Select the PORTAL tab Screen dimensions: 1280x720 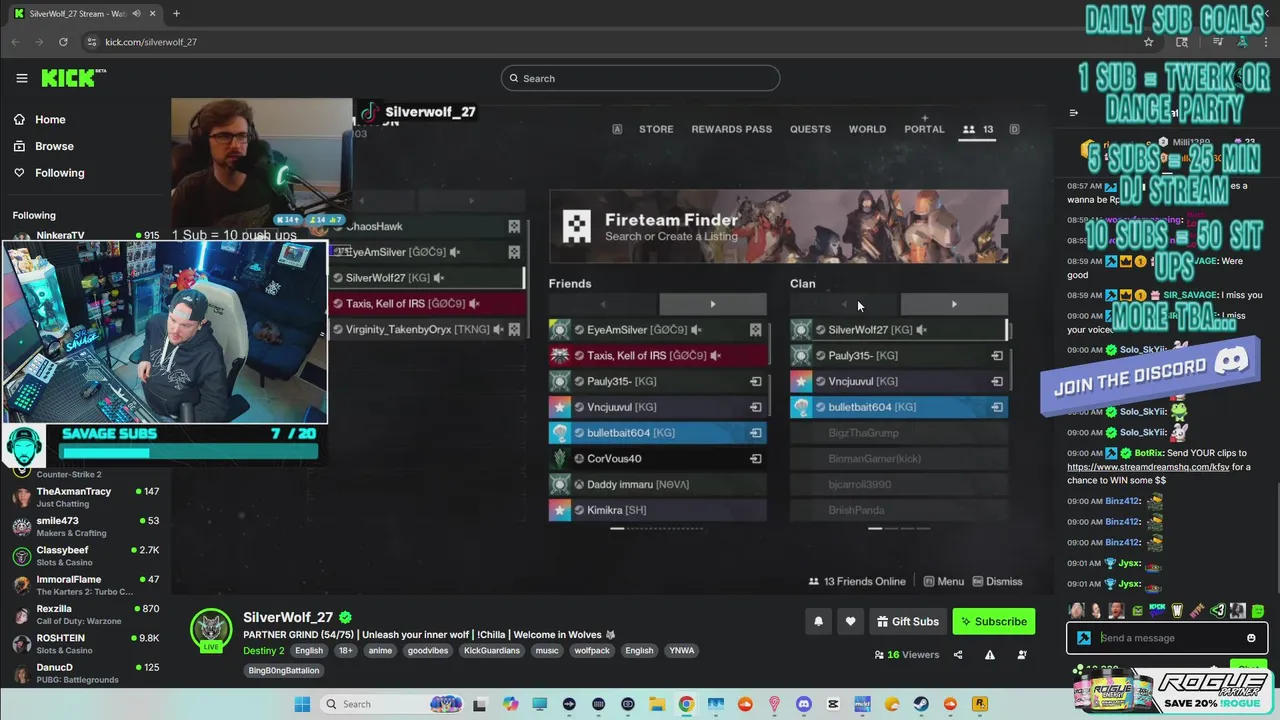point(924,129)
